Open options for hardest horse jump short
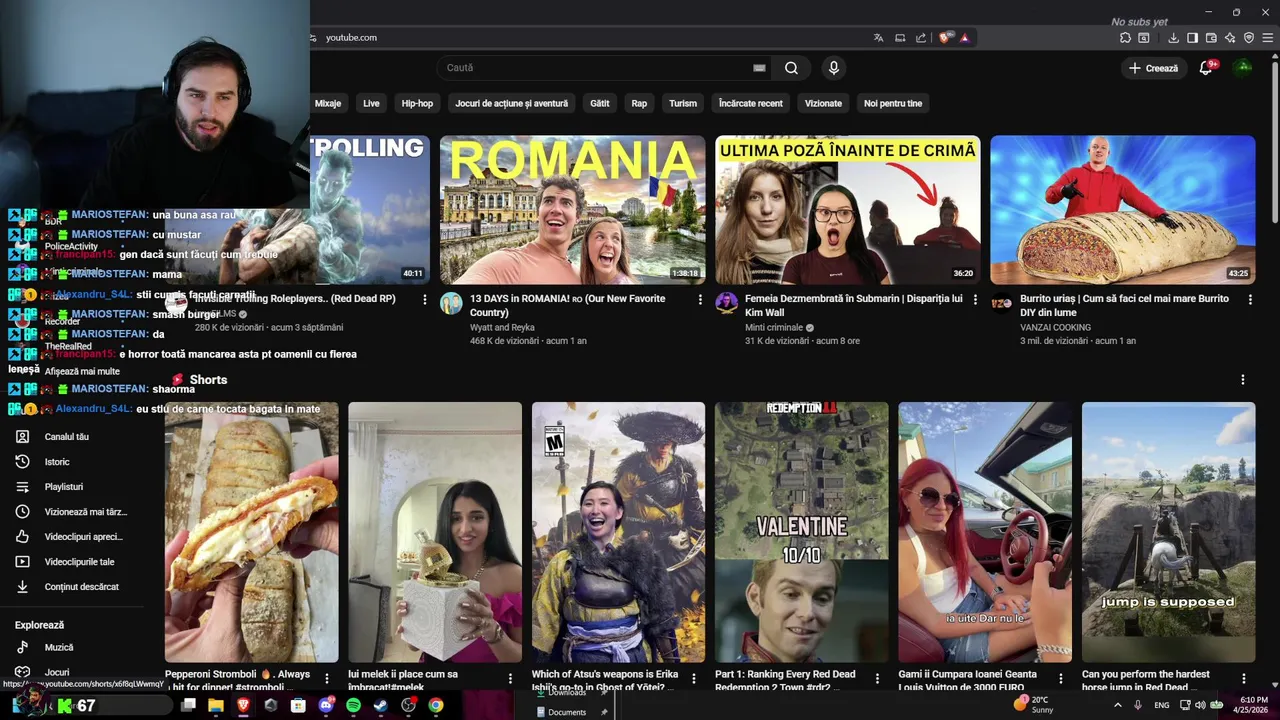The width and height of the screenshot is (1280, 720). (1244, 679)
